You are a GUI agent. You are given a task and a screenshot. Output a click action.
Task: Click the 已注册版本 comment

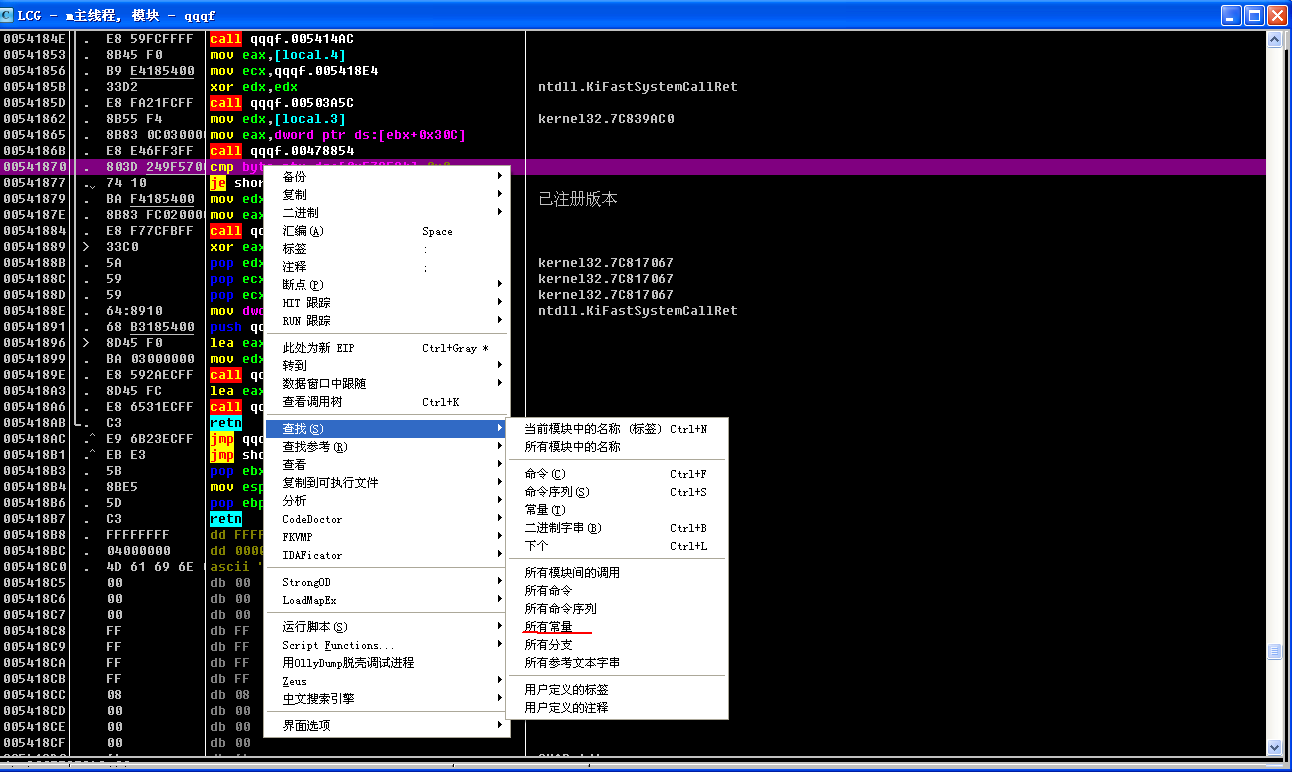click(x=578, y=199)
